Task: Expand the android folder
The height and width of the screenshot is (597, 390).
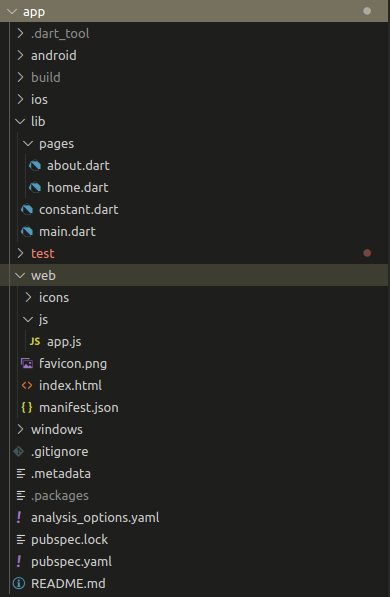Action: (195, 56)
